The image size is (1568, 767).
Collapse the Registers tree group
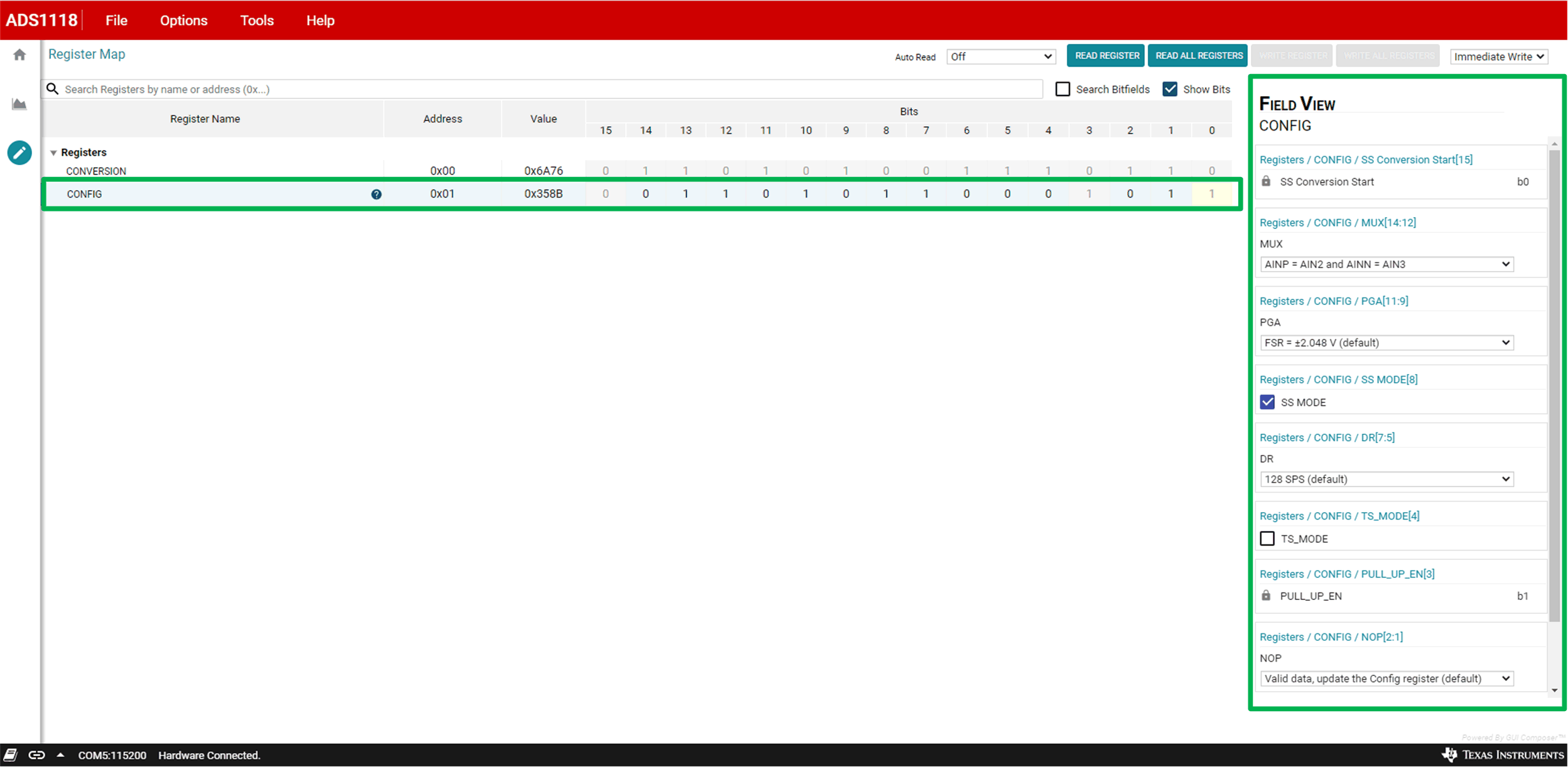[x=53, y=153]
